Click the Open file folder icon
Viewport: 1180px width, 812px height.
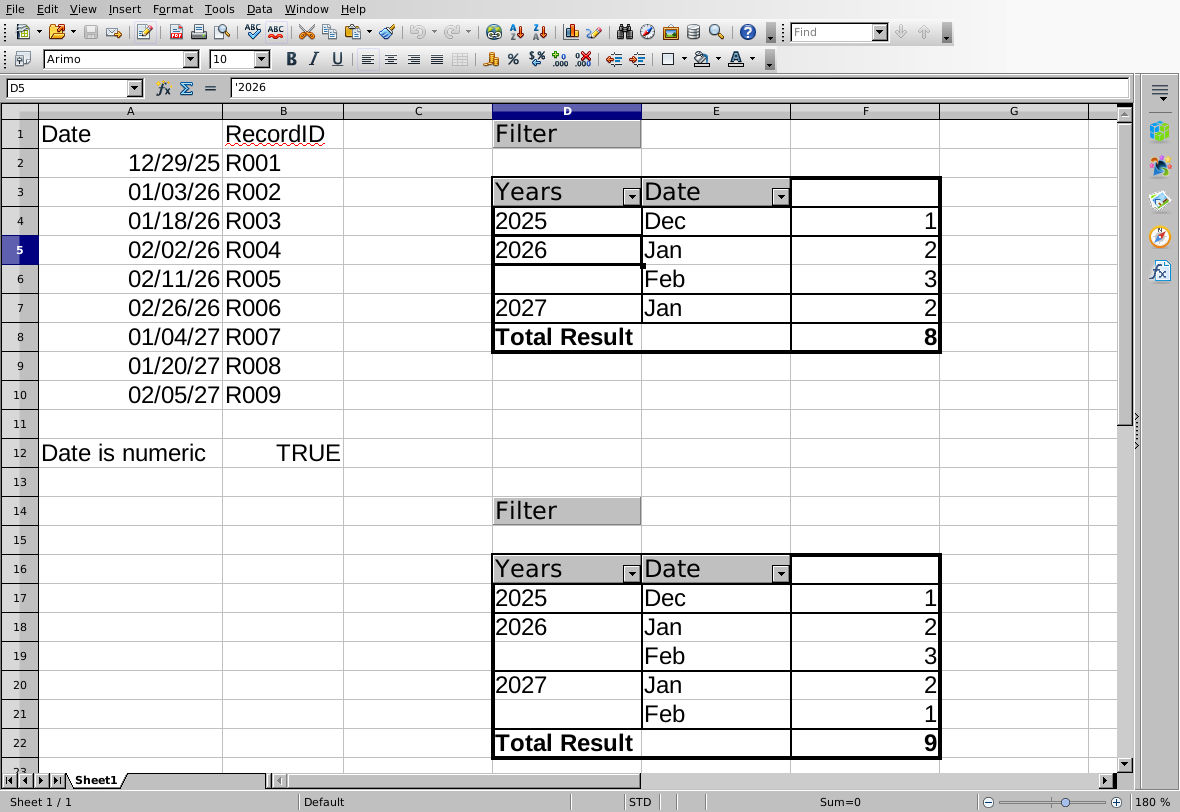pyautogui.click(x=56, y=32)
